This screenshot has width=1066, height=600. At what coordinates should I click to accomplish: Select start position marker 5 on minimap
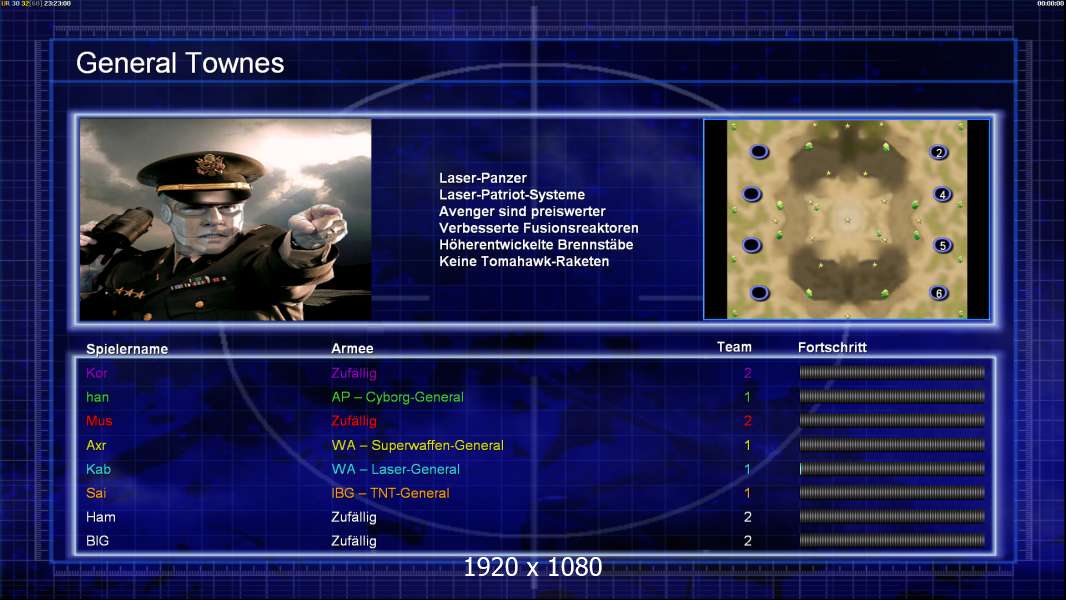[x=942, y=245]
